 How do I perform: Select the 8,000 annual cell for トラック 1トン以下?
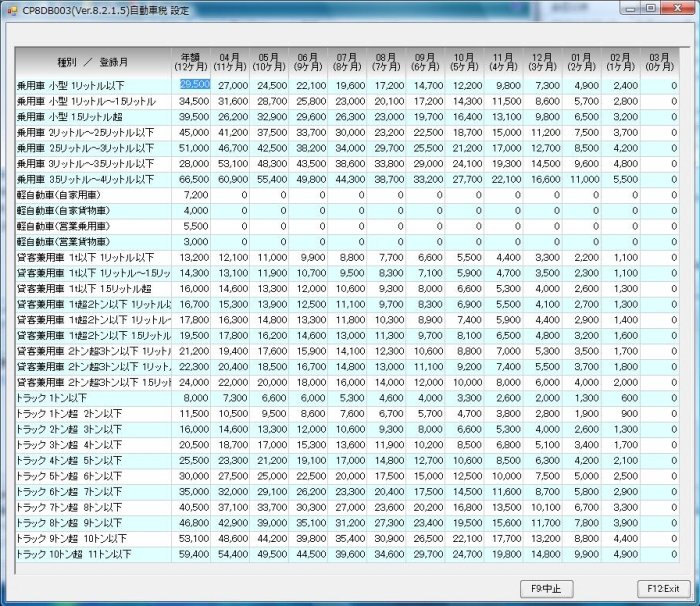(194, 397)
